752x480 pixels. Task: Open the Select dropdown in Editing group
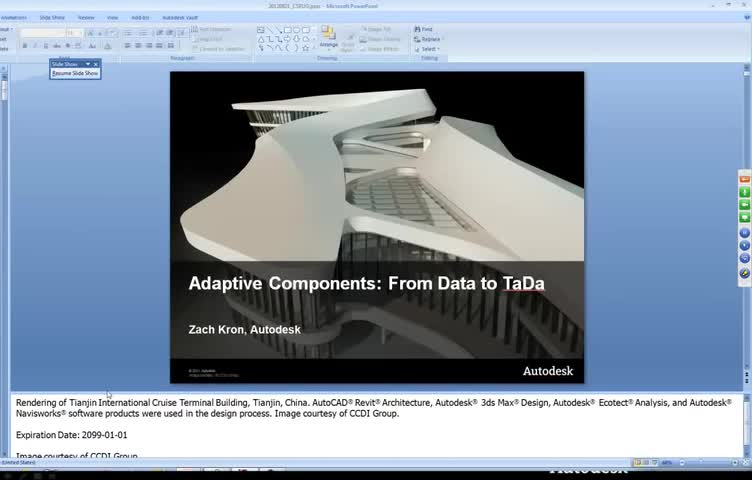pyautogui.click(x=427, y=49)
